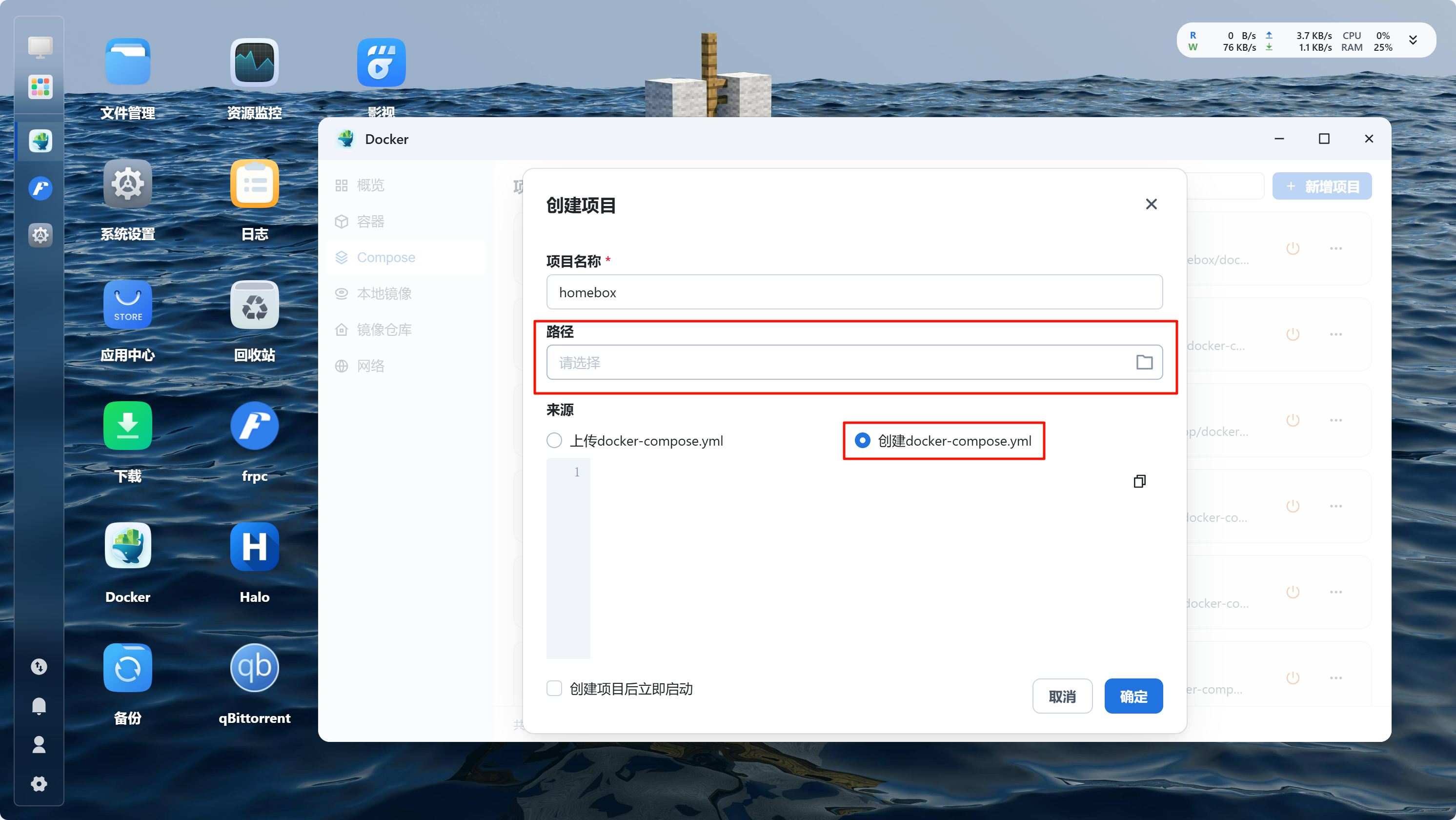The width and height of the screenshot is (1456, 820).
Task: Click the show-desktop monitor icon in dock
Action: [x=40, y=47]
